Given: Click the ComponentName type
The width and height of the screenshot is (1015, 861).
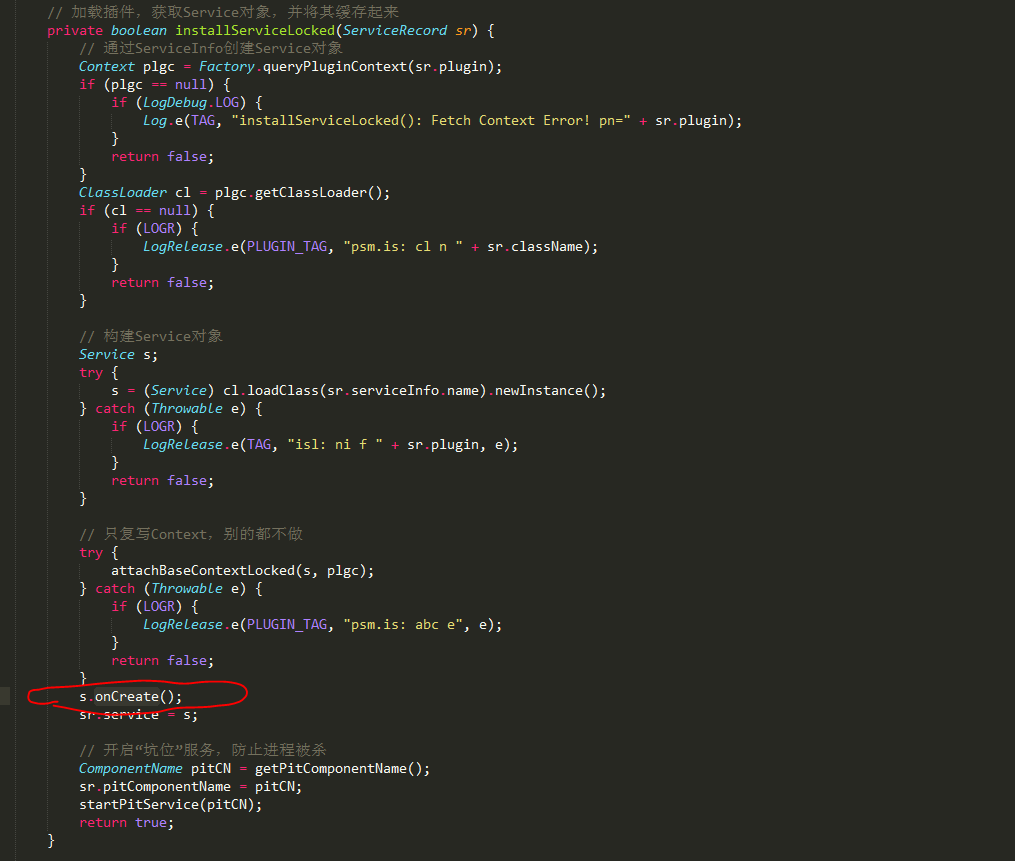Looking at the screenshot, I should click(x=131, y=768).
